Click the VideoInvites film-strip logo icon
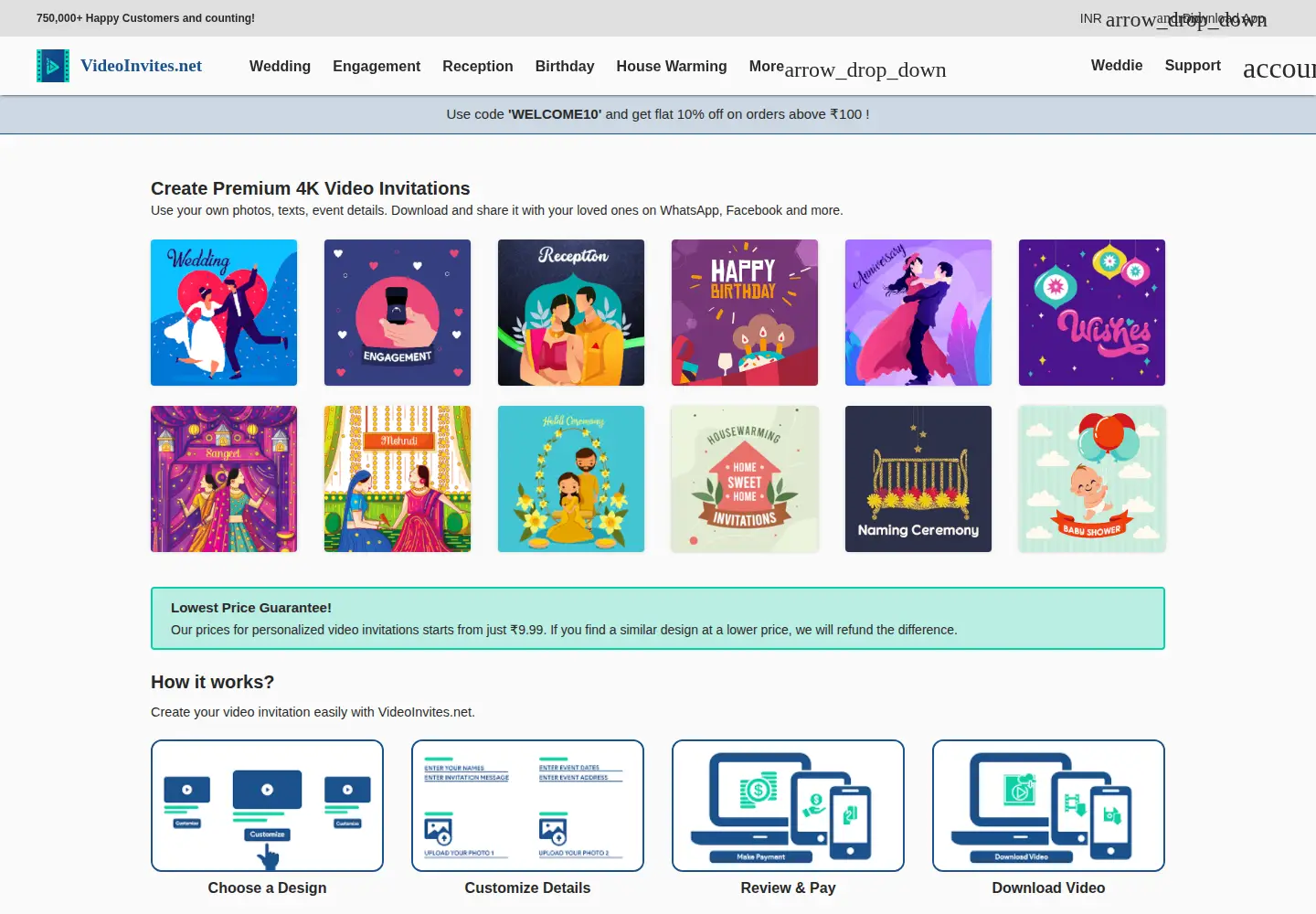The width and height of the screenshot is (1316, 914). tap(53, 66)
